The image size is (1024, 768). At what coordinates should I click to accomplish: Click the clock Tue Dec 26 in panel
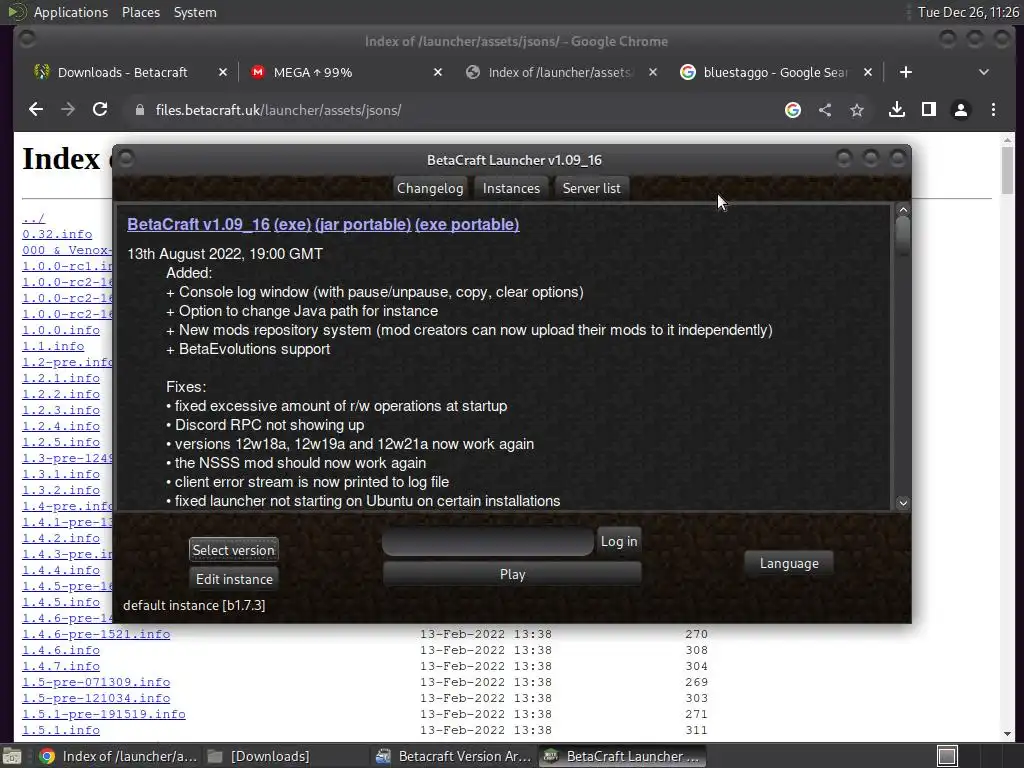pos(968,12)
